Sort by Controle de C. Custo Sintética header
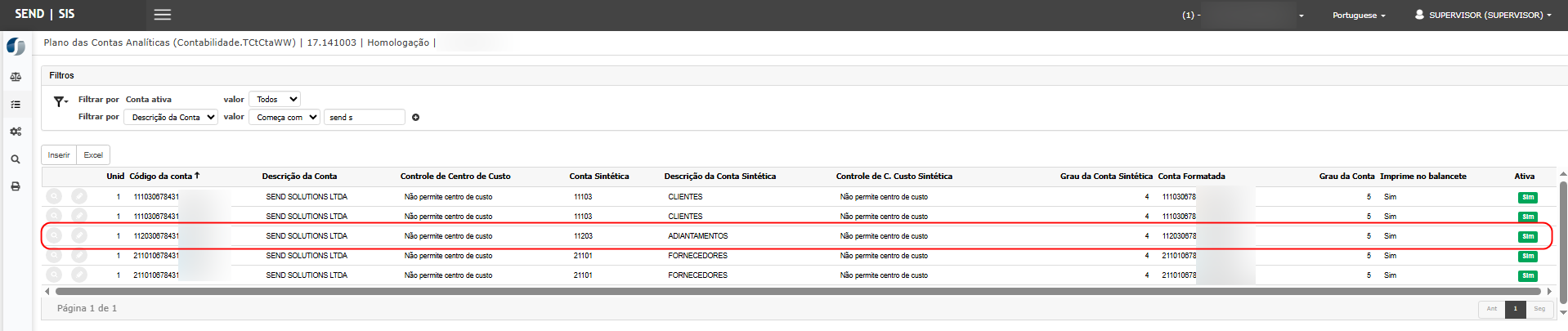The width and height of the screenshot is (1568, 331). tap(894, 176)
